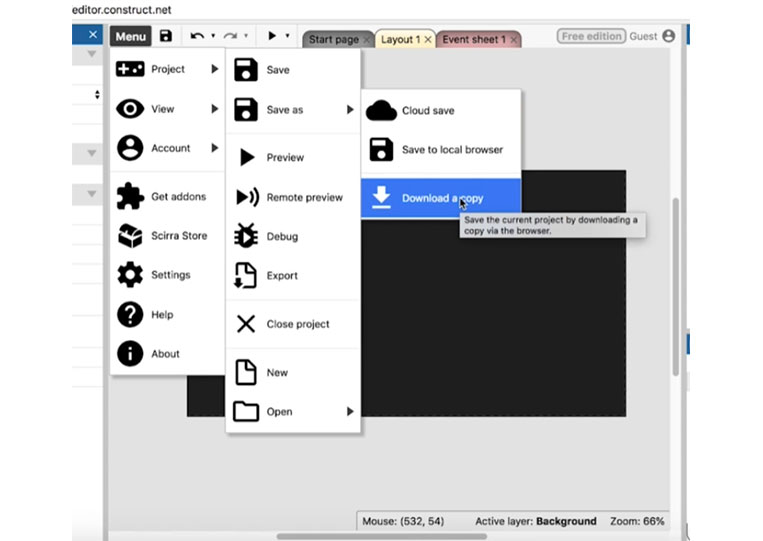Screen dimensions: 763x541
Task: Click the Settings gear icon
Action: pyautogui.click(x=130, y=275)
